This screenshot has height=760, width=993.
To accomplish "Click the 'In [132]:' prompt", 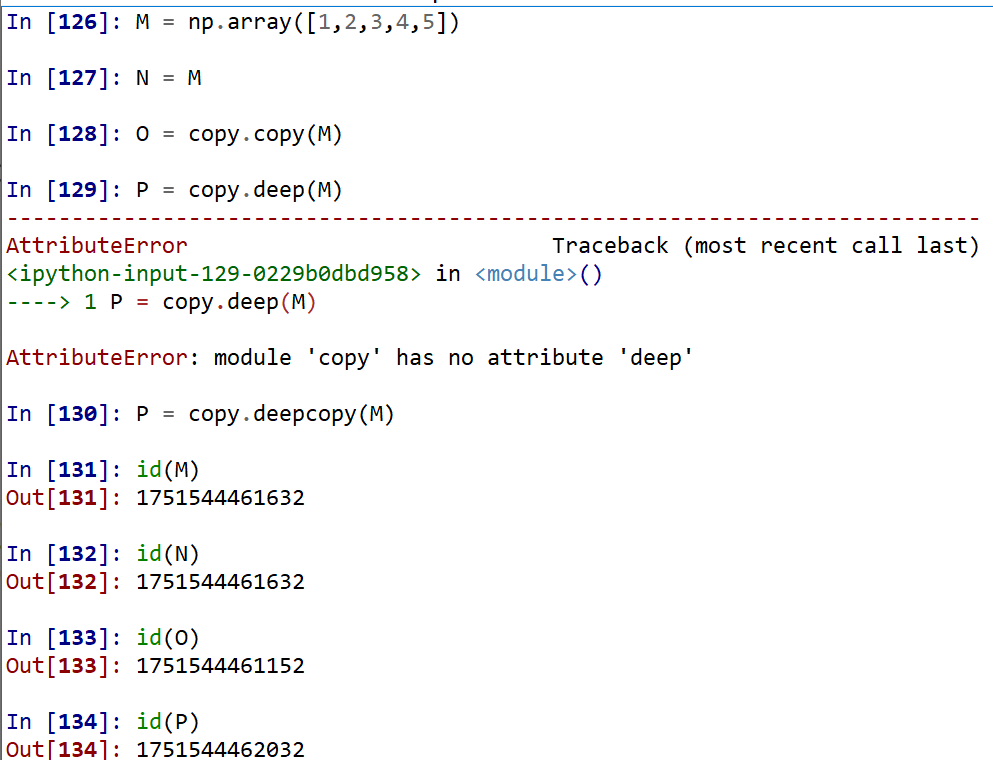I will (63, 554).
